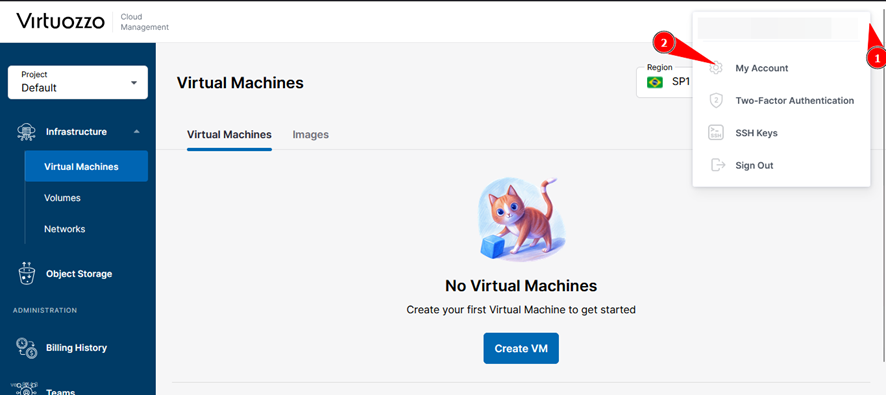Click the Virtuozzo logo
The height and width of the screenshot is (395, 886).
click(60, 21)
